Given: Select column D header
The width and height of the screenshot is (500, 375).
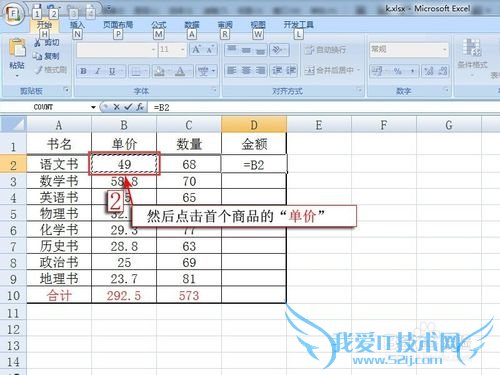Looking at the screenshot, I should click(x=254, y=125).
